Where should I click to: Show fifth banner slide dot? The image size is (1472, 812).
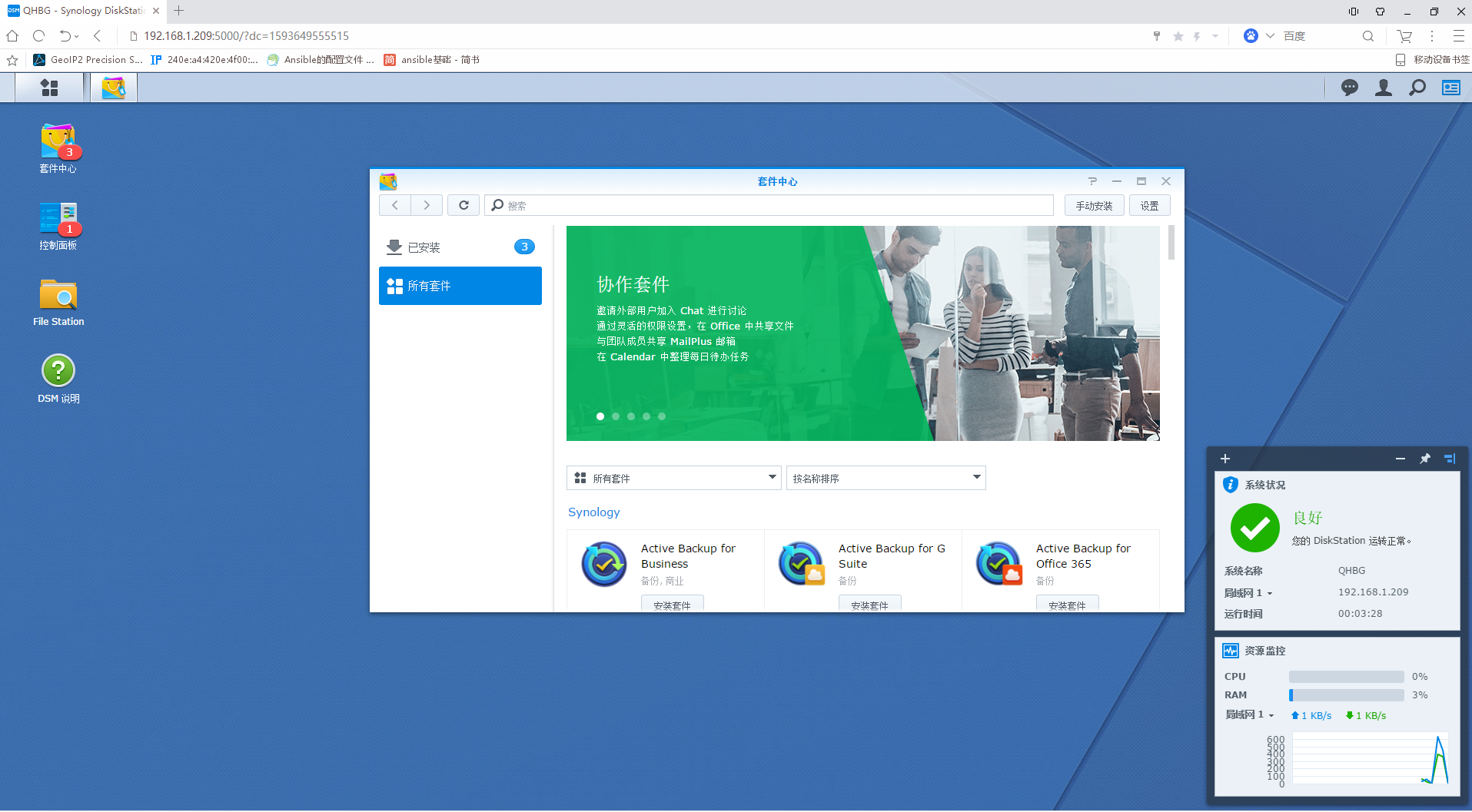(662, 416)
